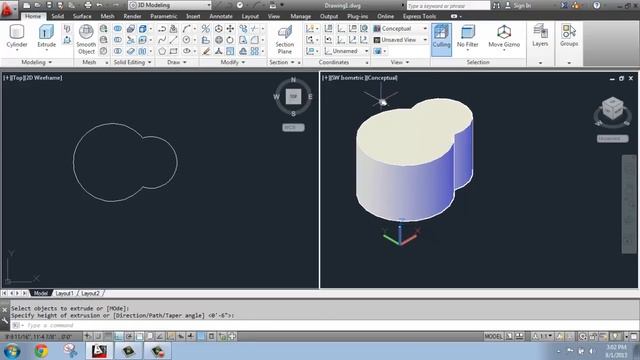The image size is (640, 360).
Task: Open the Layers panel button
Action: click(x=540, y=35)
